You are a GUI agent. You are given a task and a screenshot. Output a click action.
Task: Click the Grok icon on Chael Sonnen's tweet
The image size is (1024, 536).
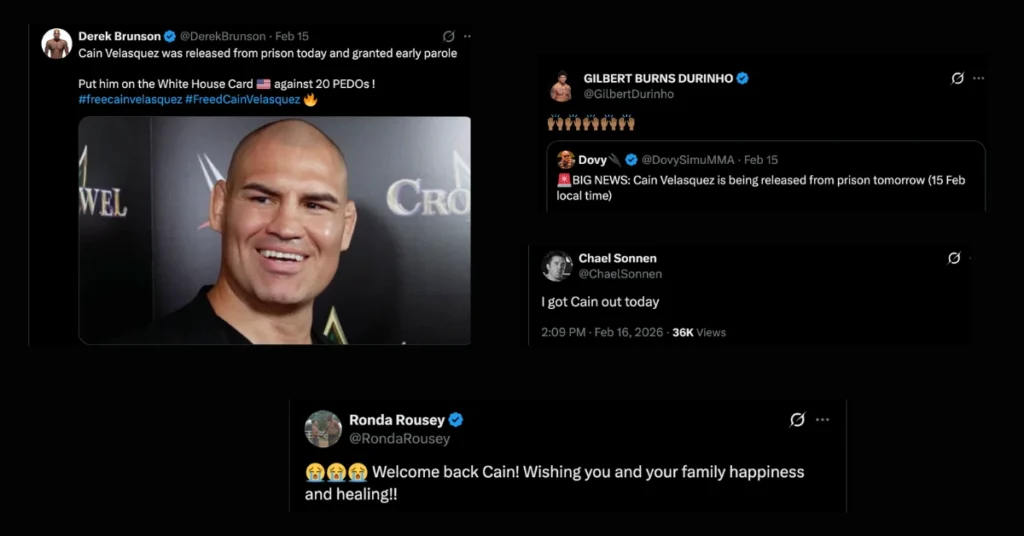pyautogui.click(x=954, y=259)
